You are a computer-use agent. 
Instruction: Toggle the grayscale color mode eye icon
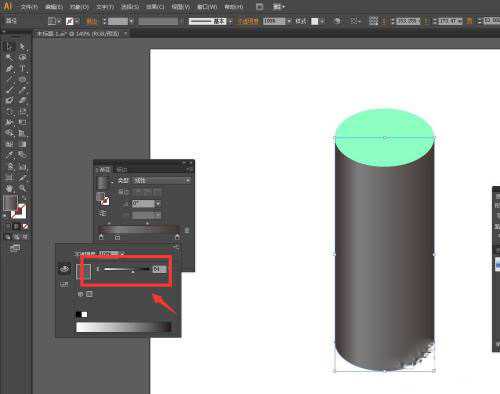click(x=64, y=269)
